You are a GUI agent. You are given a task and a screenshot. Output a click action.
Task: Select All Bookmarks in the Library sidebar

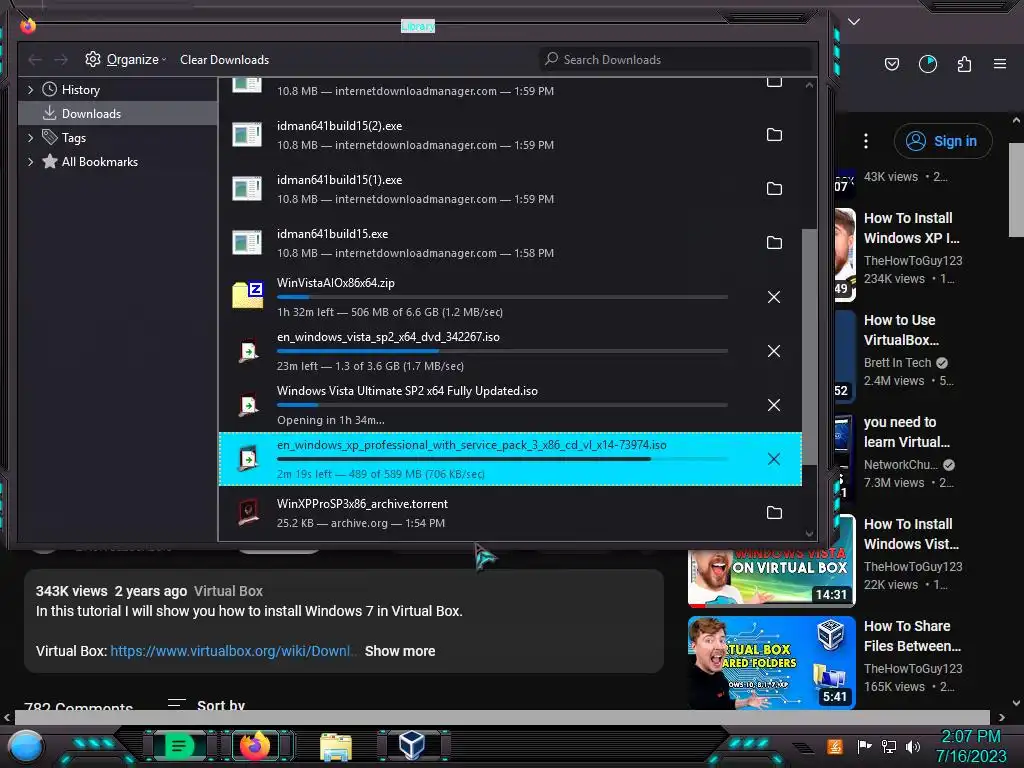tap(99, 162)
